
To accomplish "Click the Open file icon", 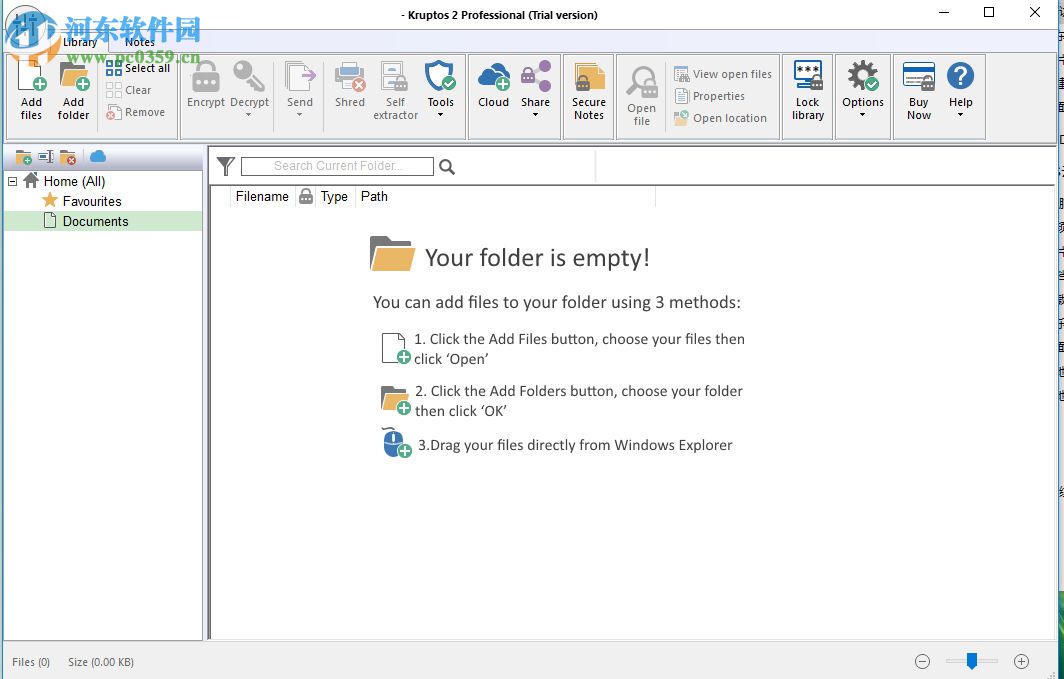I will coord(642,81).
